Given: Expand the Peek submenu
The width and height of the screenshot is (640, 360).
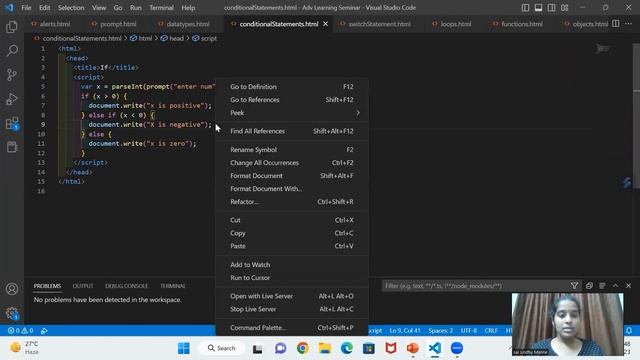Looking at the screenshot, I should [x=292, y=113].
